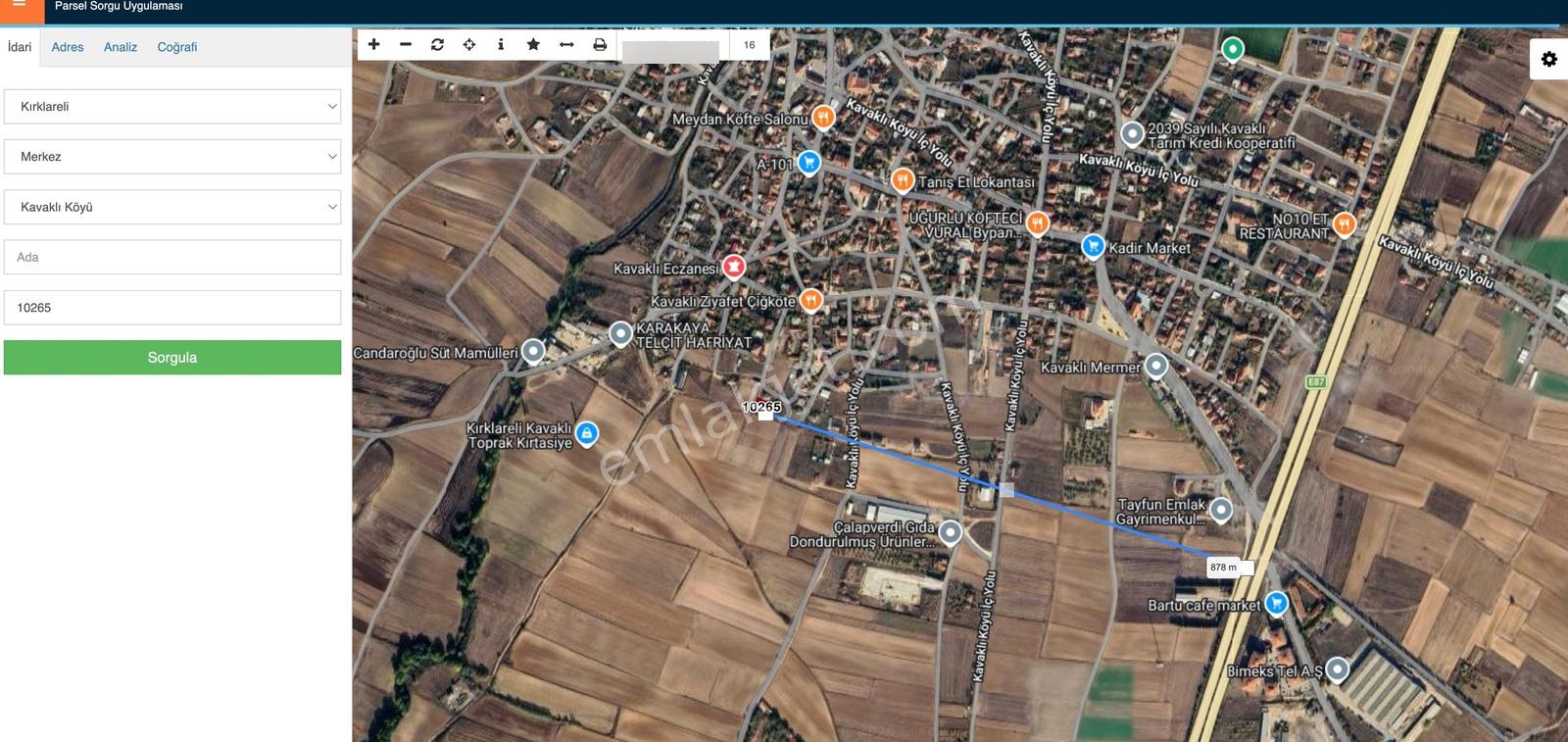1568x742 pixels.
Task: Click the 10265 parcel label on map
Action: [x=761, y=407]
